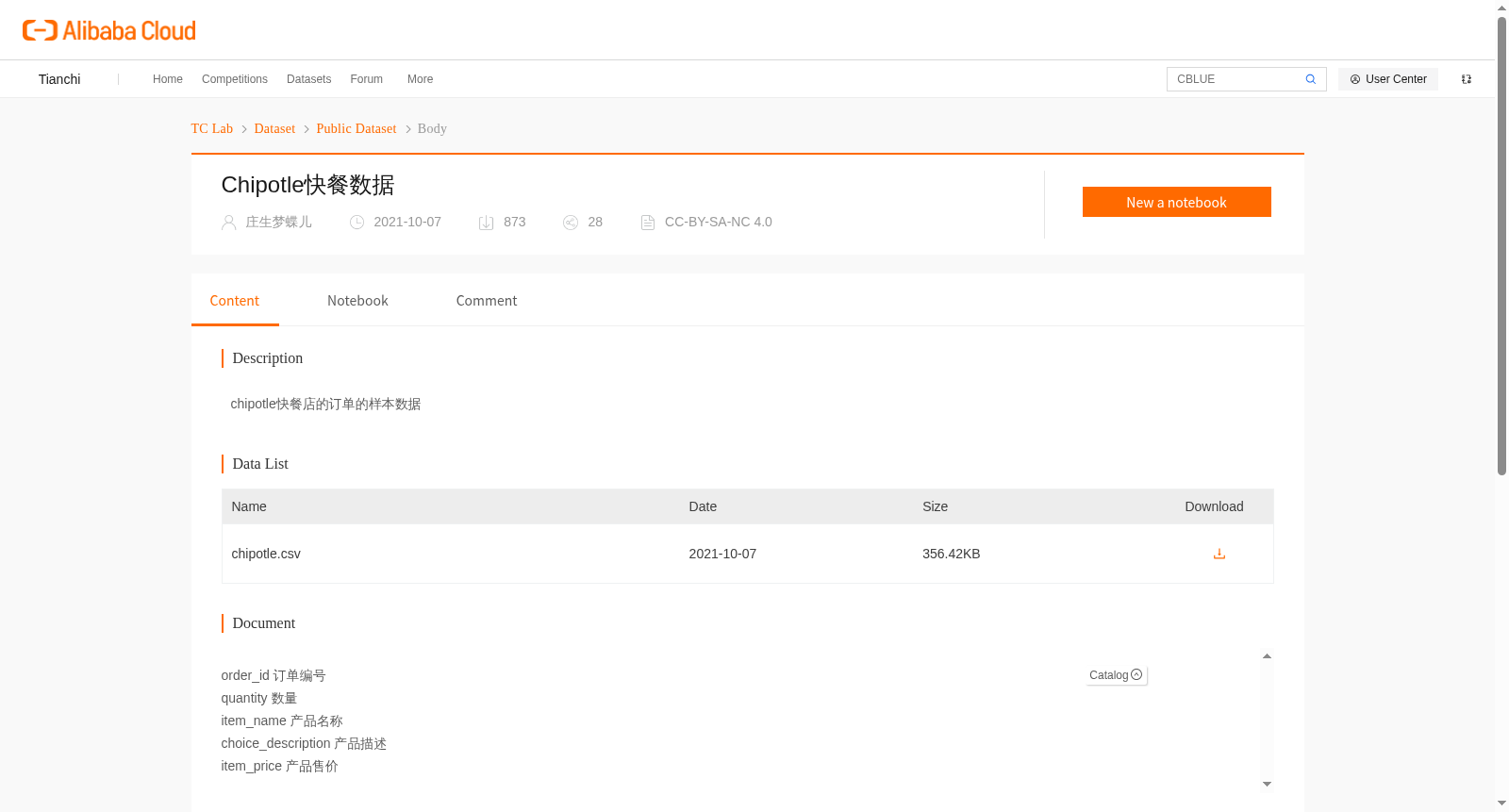The image size is (1509, 812).
Task: Open the Home menu item
Action: tap(168, 79)
